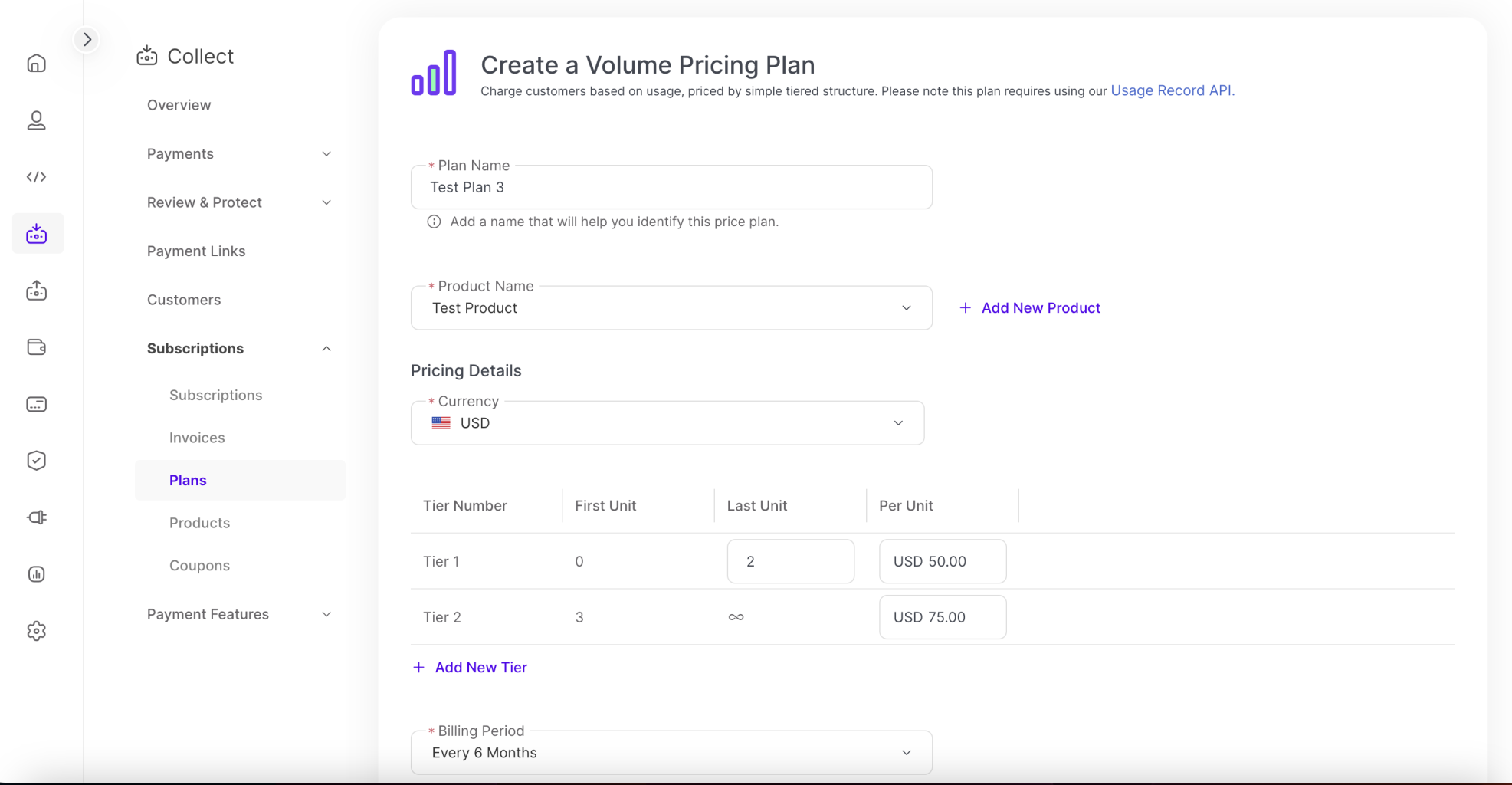
Task: Open Coupons under Subscriptions
Action: pos(199,566)
